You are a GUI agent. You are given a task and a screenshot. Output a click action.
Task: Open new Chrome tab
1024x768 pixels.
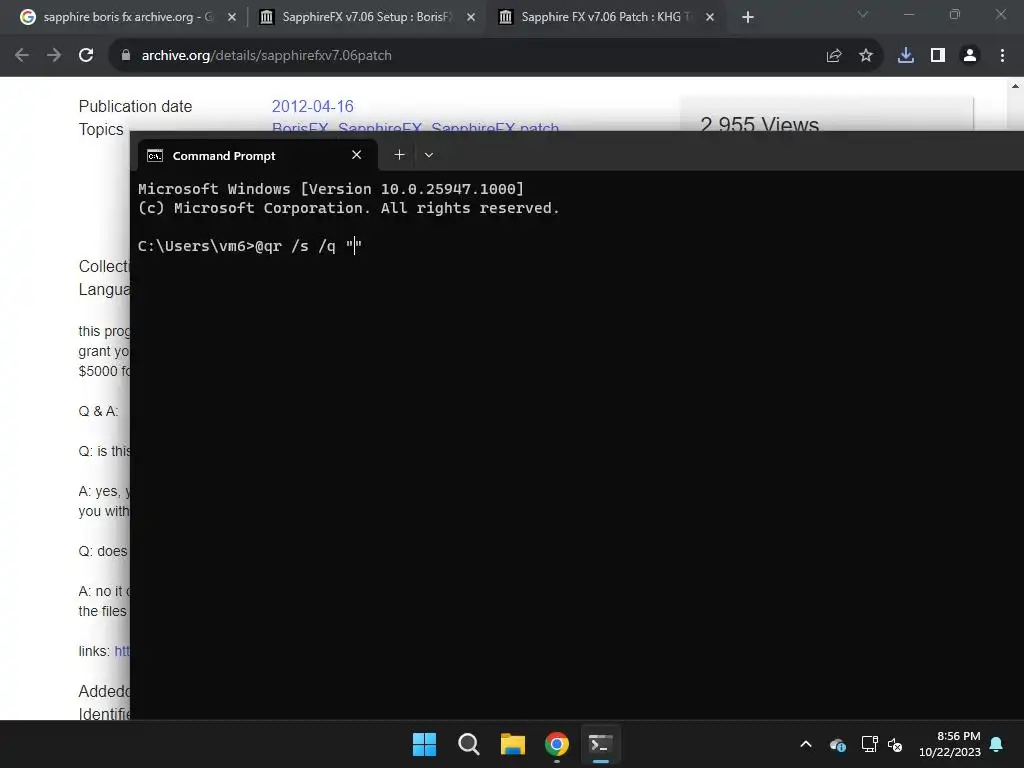748,17
